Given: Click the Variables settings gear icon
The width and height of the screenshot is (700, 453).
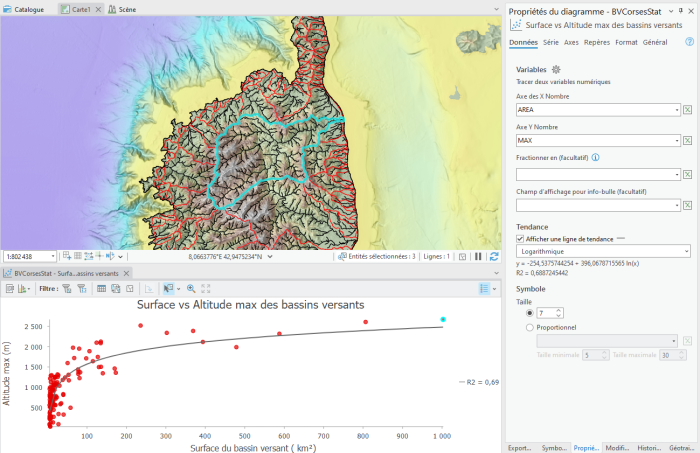Looking at the screenshot, I should tap(557, 69).
